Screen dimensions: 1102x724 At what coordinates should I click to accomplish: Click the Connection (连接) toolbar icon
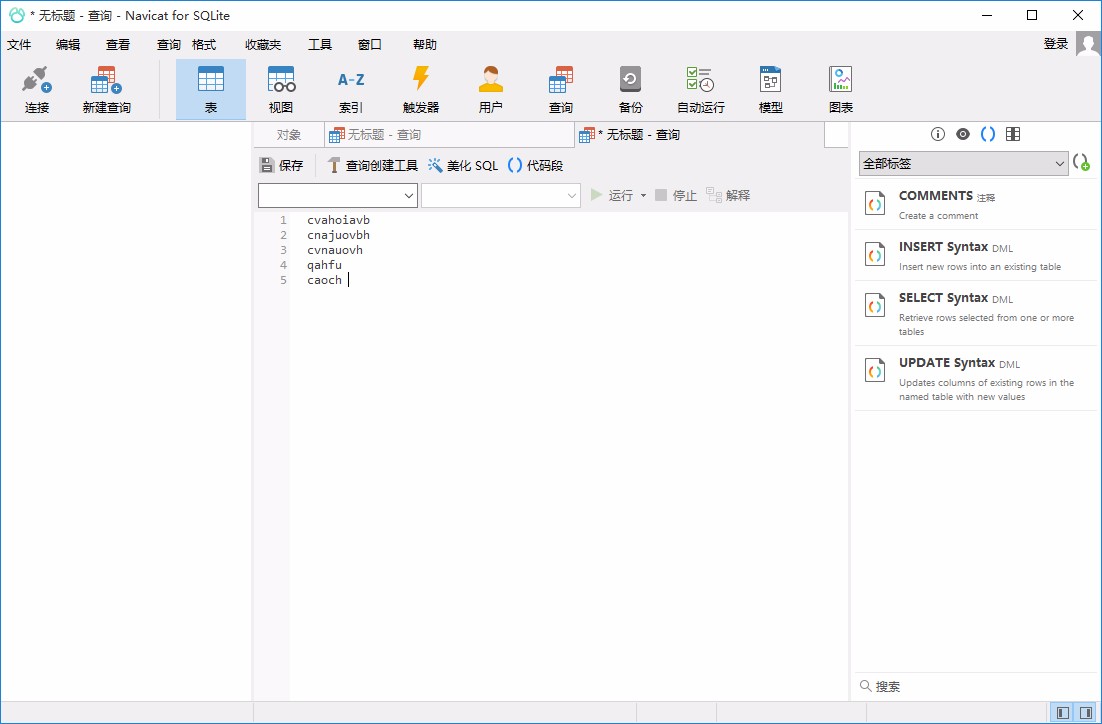pyautogui.click(x=37, y=89)
